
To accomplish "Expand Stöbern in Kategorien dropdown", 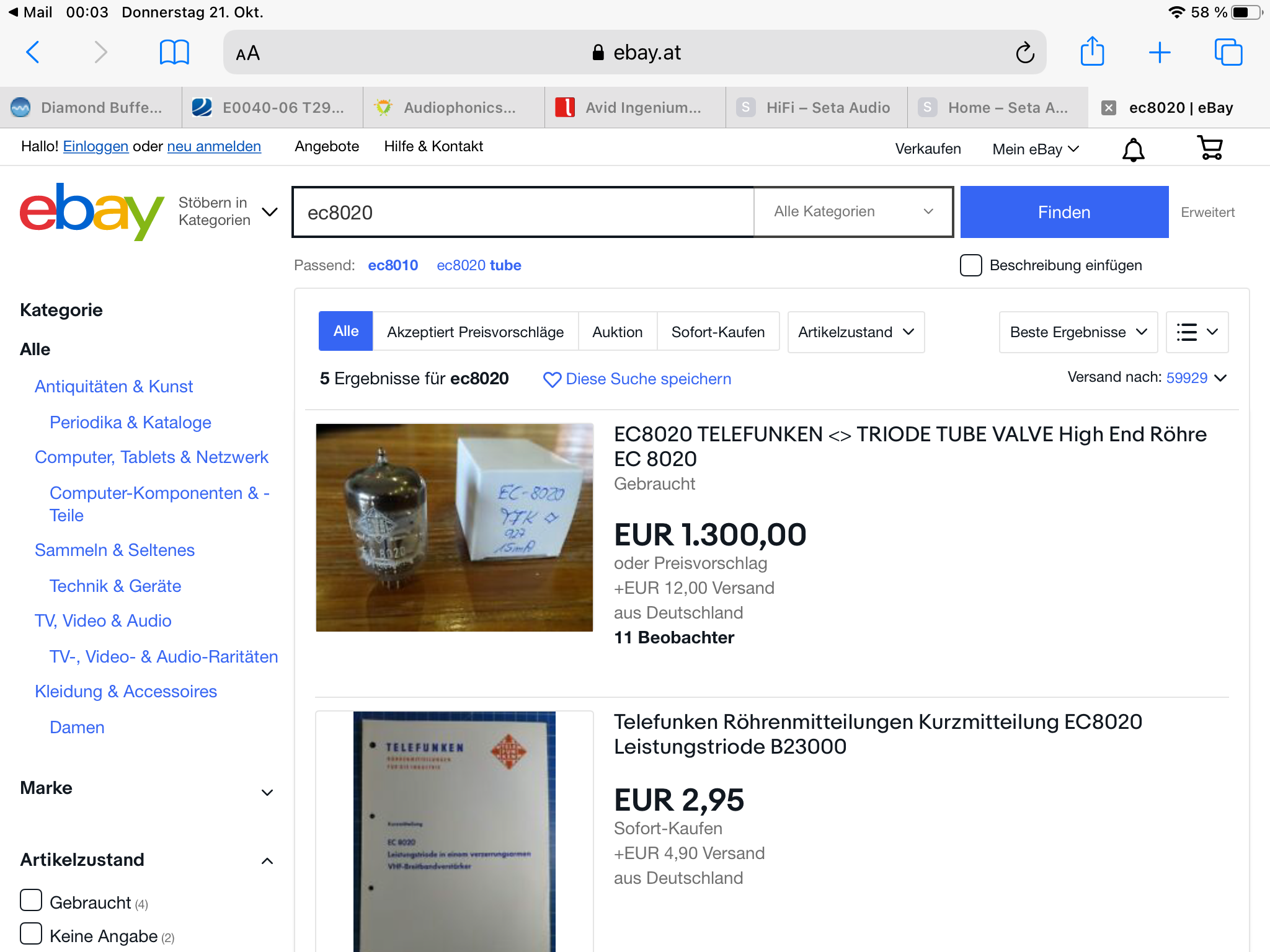I will pos(227,211).
